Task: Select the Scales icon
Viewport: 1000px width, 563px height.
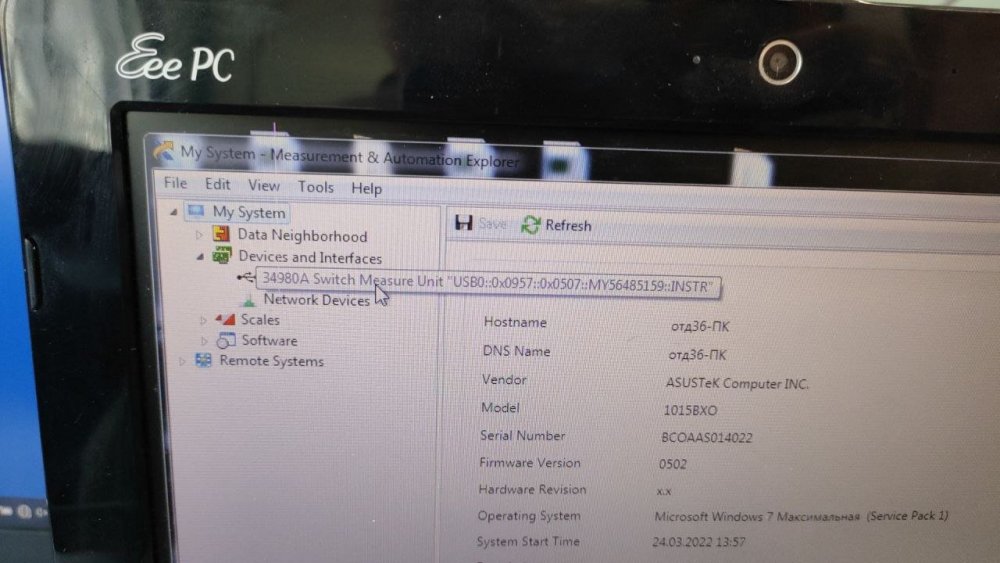Action: [225, 318]
